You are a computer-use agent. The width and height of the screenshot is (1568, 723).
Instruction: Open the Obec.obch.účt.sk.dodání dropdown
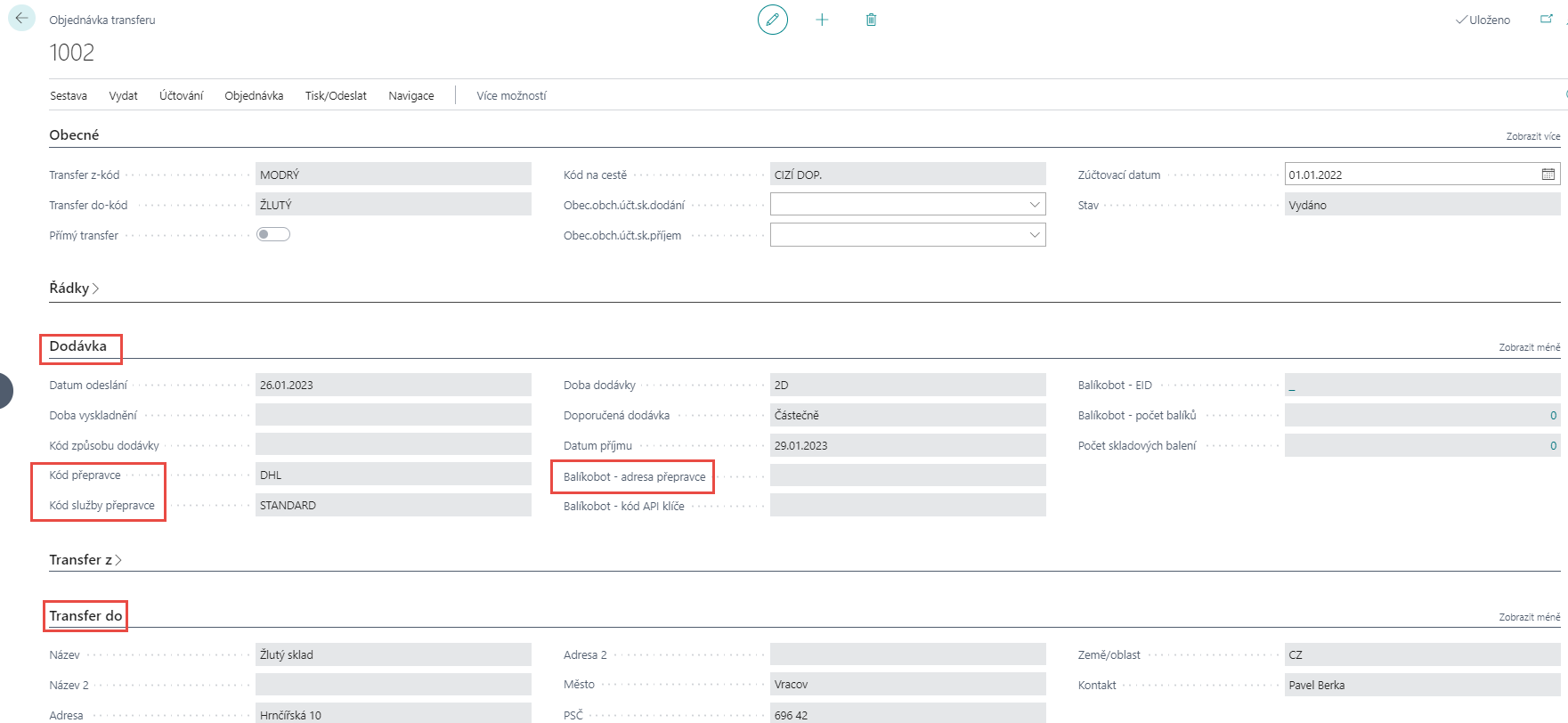(x=1034, y=205)
